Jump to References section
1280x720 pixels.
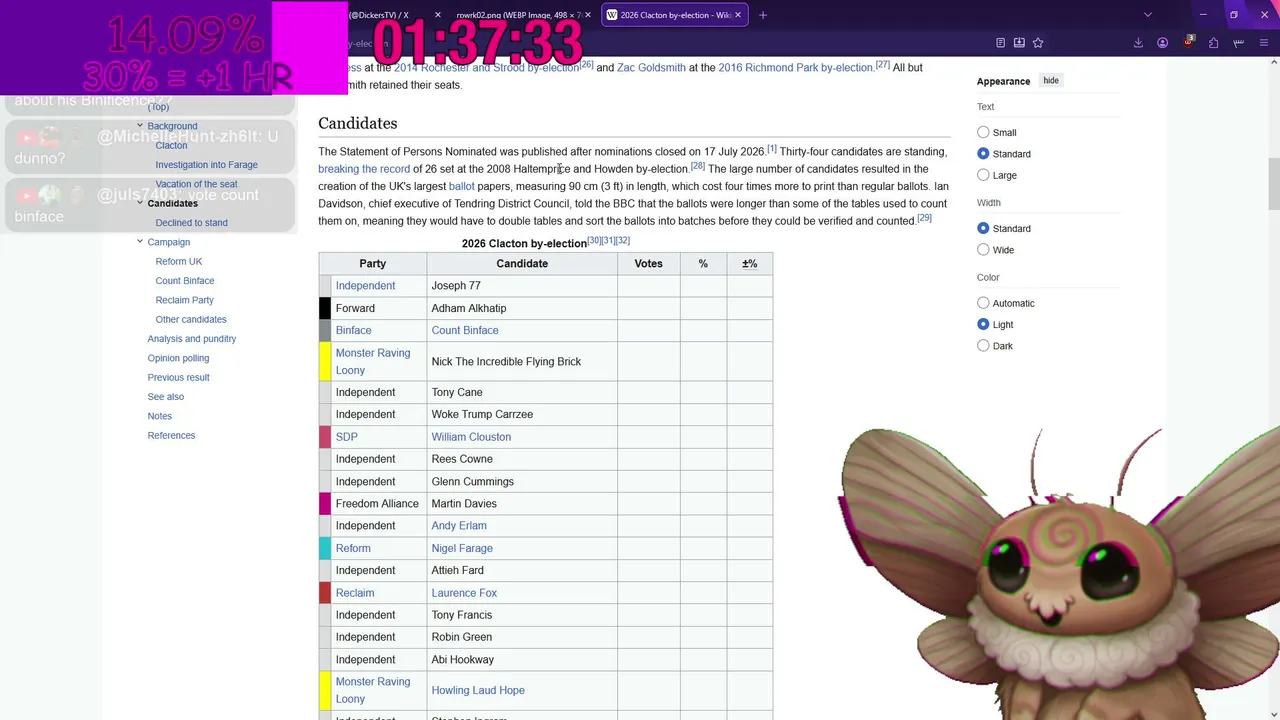(171, 435)
